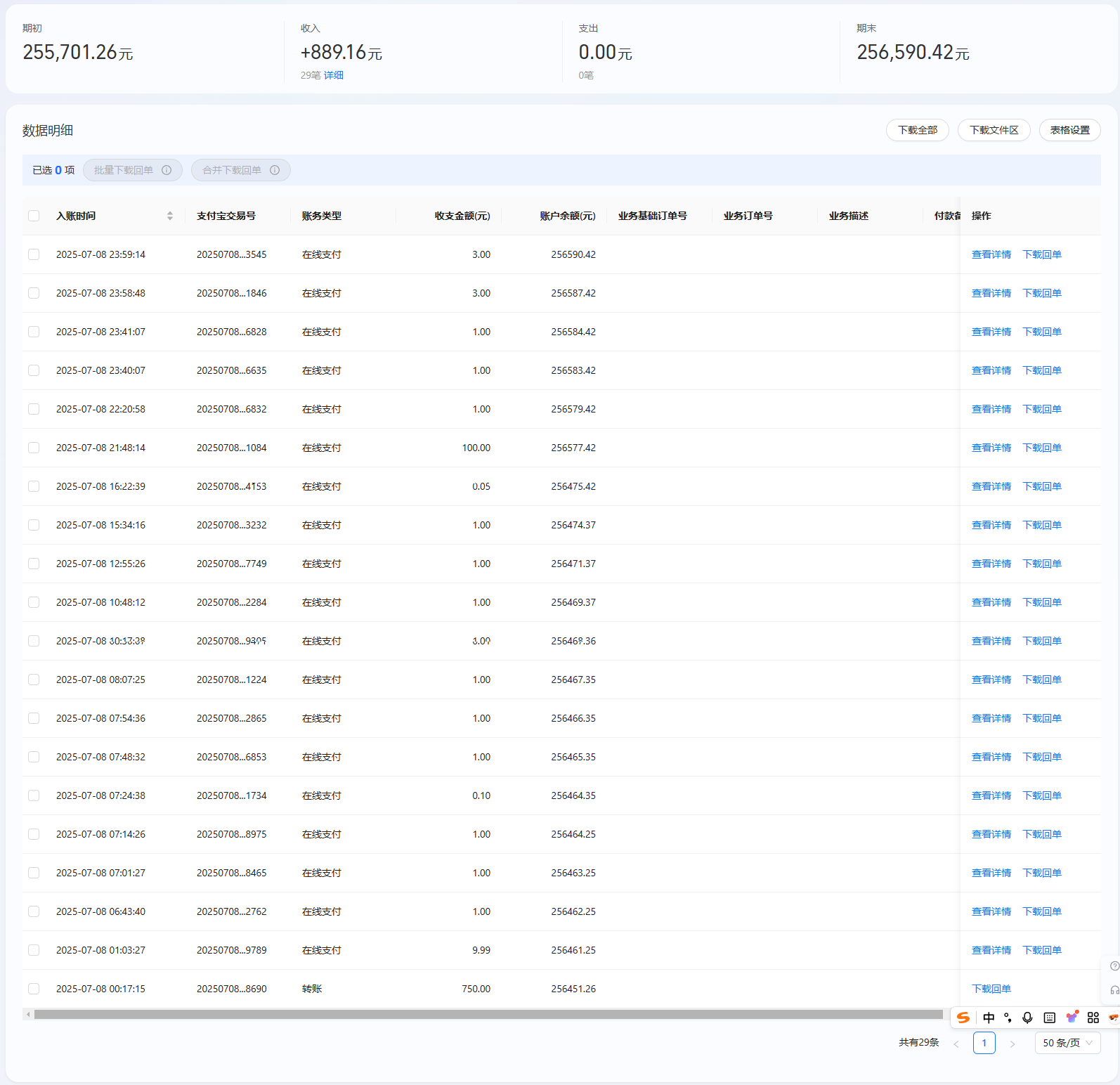The height and width of the screenshot is (1085, 1120).
Task: Toggle the select-all checkbox in table header
Action: click(x=34, y=216)
